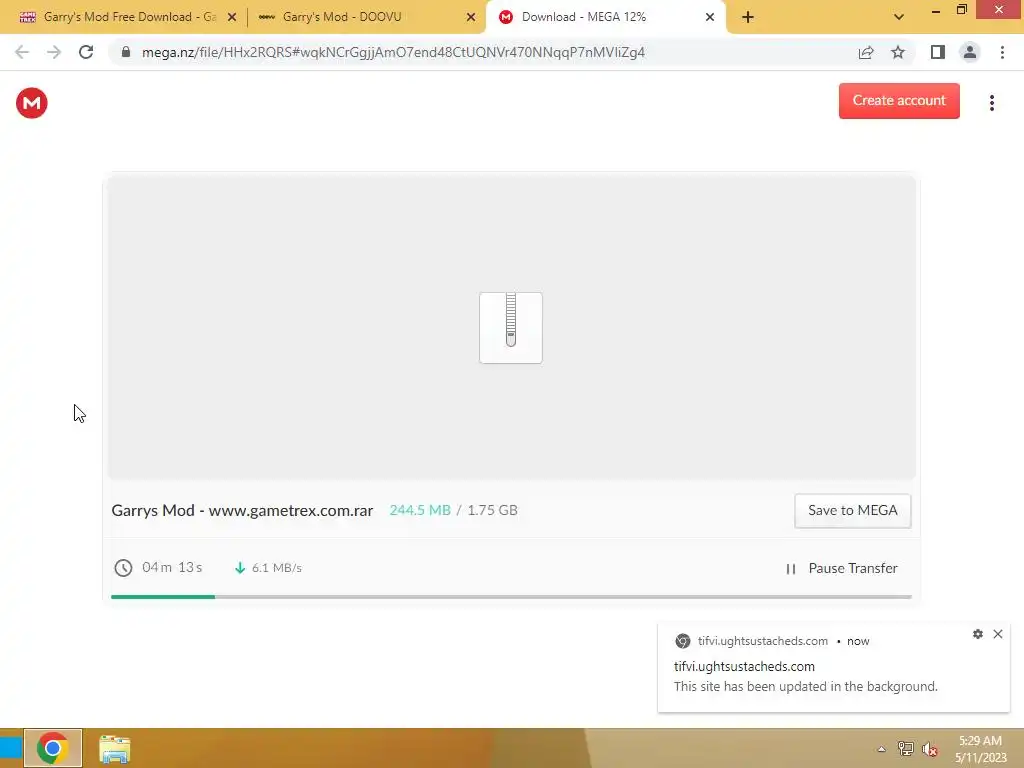Click the Create account button
Image resolution: width=1024 pixels, height=768 pixels.
tap(899, 101)
